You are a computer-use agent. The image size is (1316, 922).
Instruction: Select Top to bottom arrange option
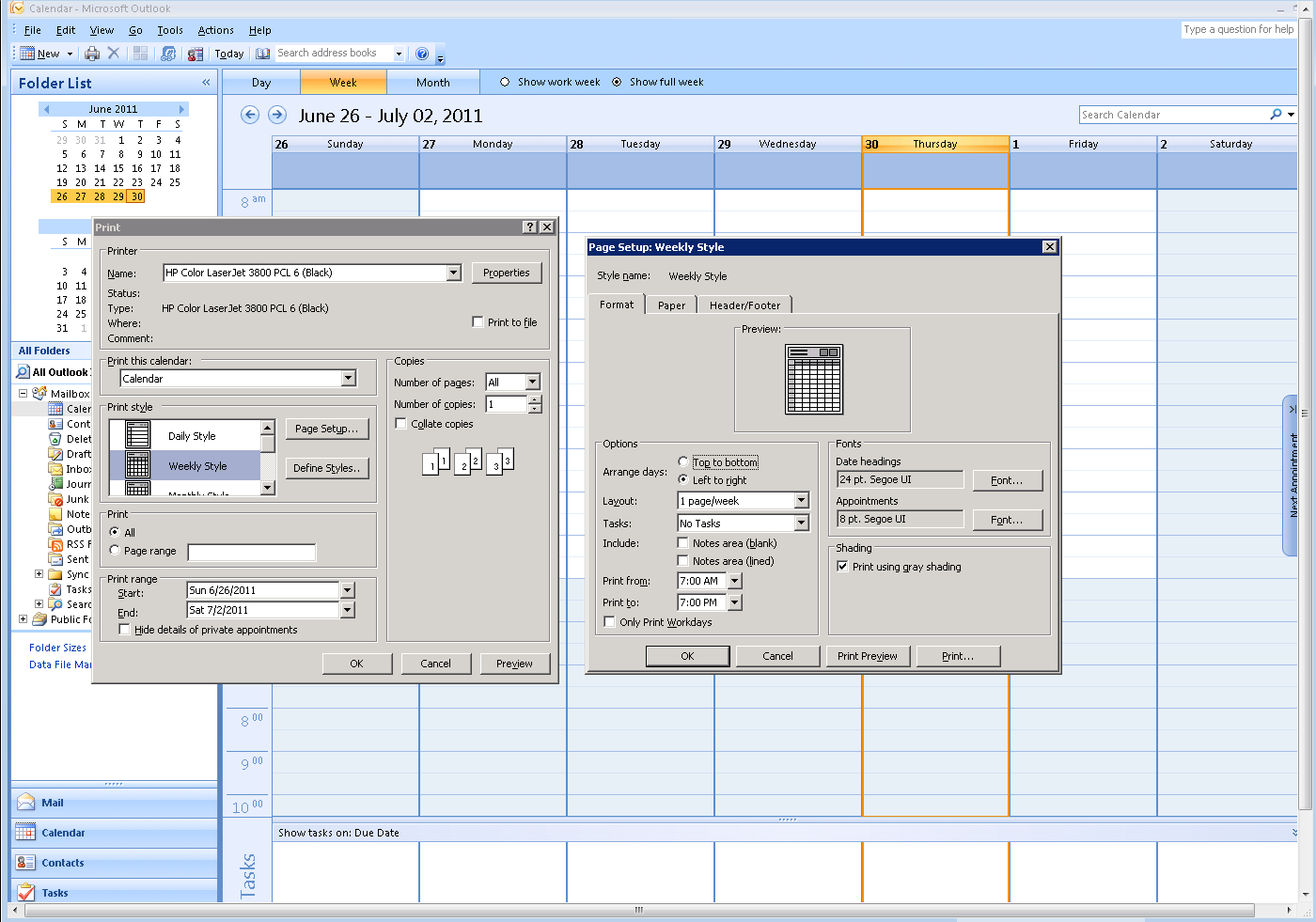click(683, 461)
